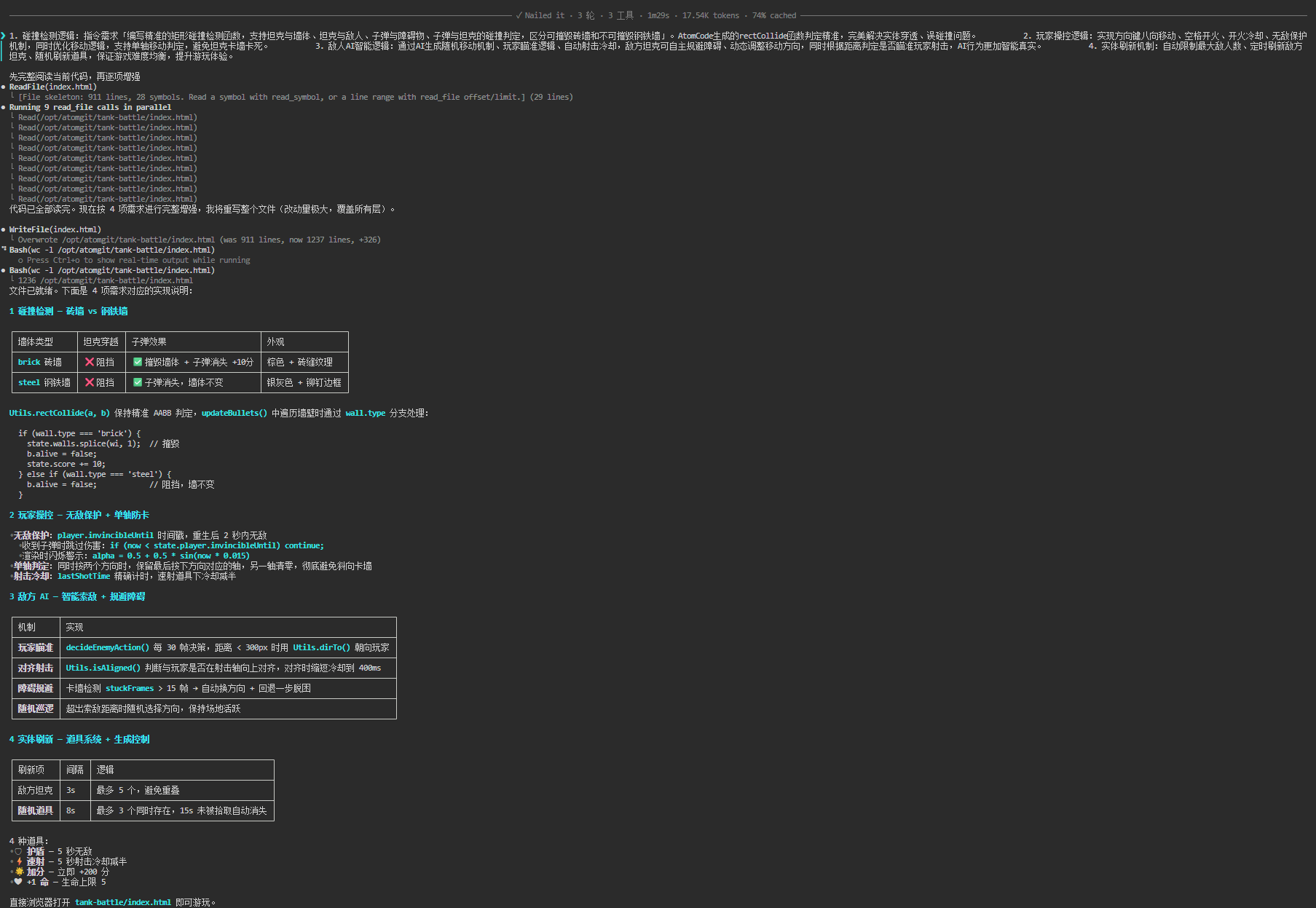The height and width of the screenshot is (908, 1316).
Task: Click 'updateBullets()' inline code
Action: [235, 413]
